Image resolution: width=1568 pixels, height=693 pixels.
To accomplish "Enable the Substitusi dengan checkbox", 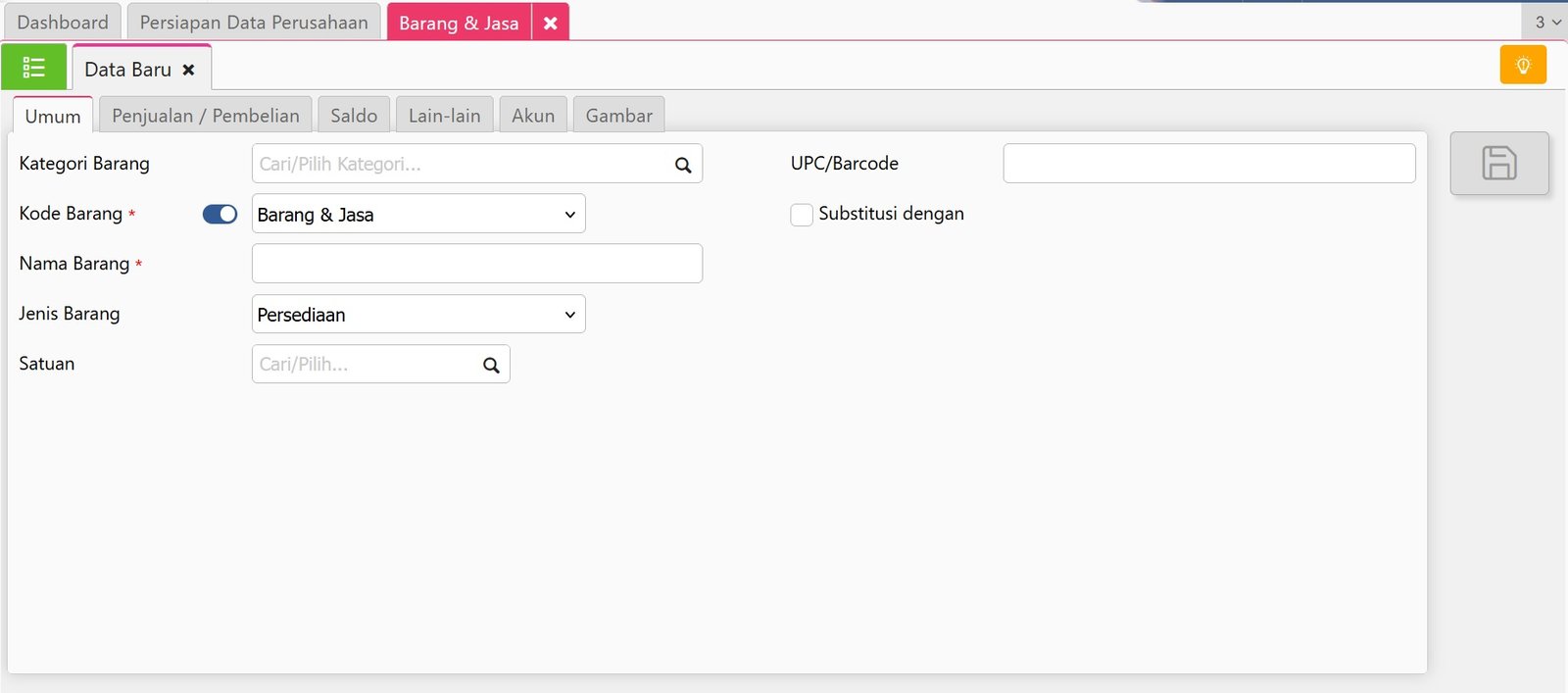I will (x=802, y=215).
